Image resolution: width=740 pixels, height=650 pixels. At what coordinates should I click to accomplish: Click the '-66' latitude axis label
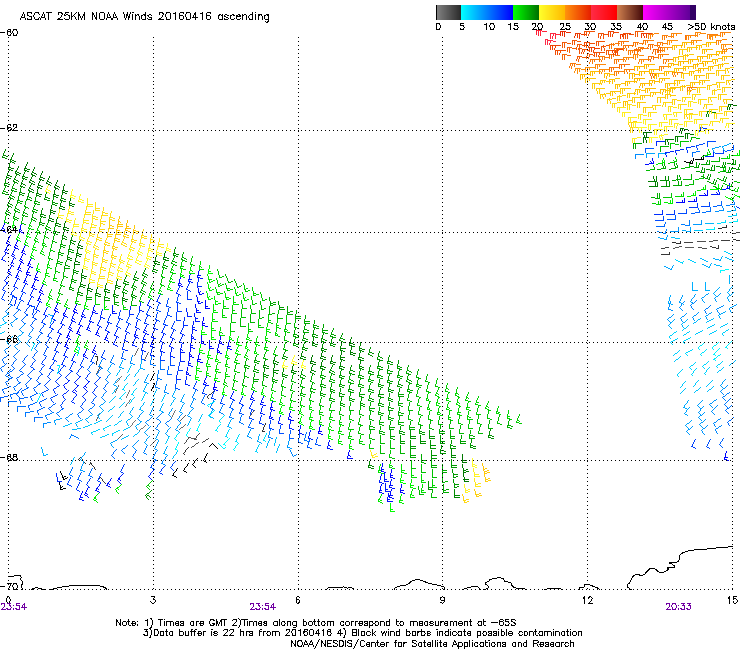[x=9, y=340]
